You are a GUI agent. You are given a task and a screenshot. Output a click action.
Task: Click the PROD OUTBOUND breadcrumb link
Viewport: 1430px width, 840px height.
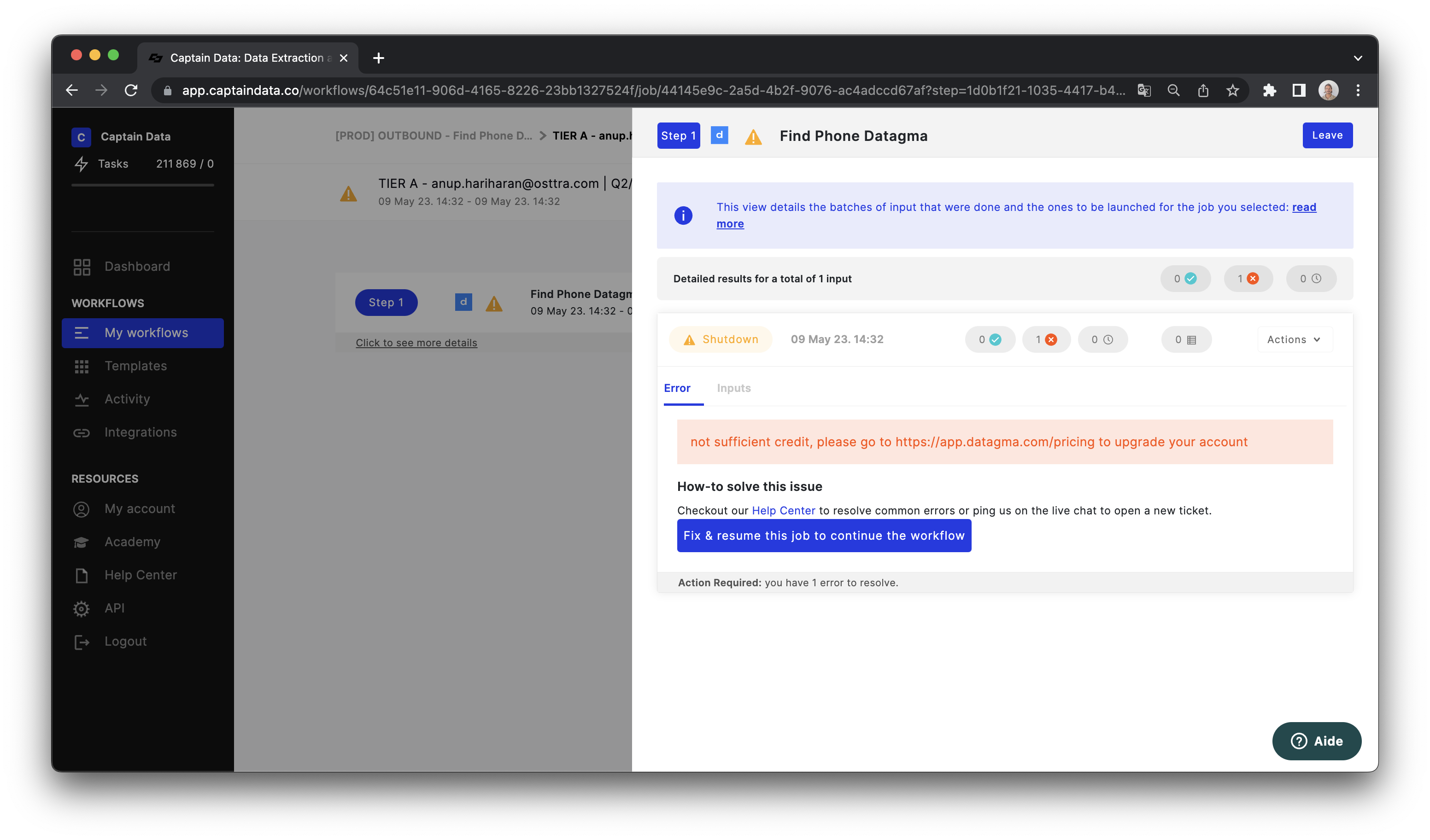point(434,135)
